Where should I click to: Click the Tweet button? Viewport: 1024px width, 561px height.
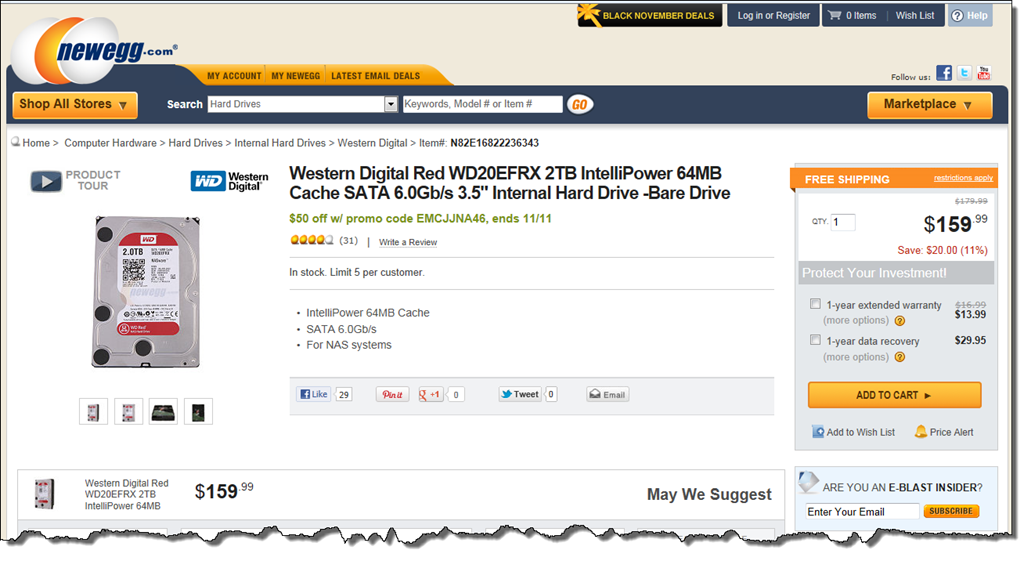(520, 394)
